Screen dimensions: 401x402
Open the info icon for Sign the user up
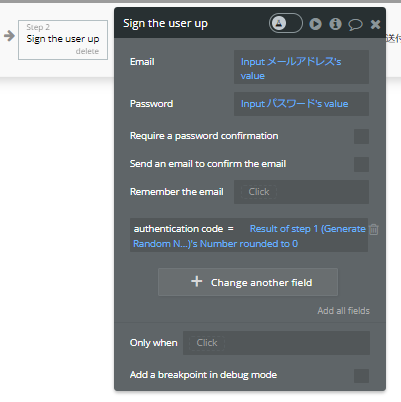[335, 24]
